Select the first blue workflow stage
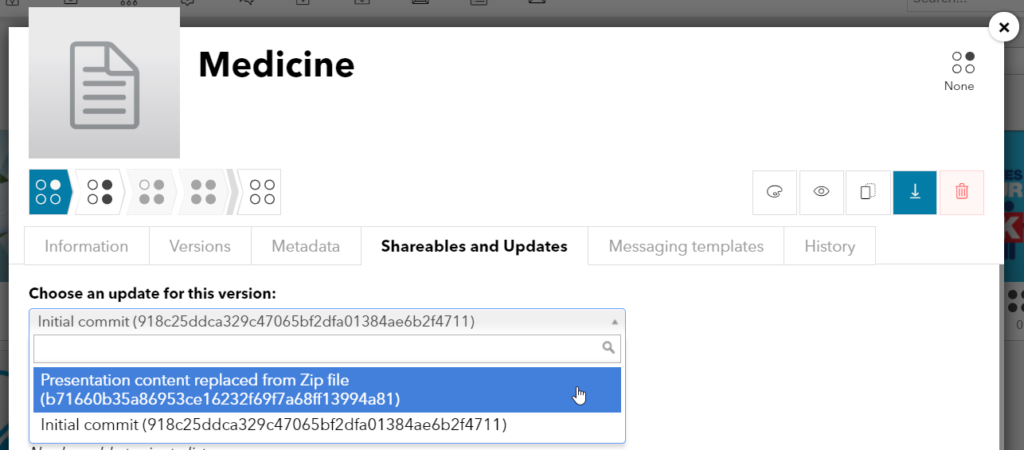Screen dimensions: 1024x450 click(x=49, y=192)
